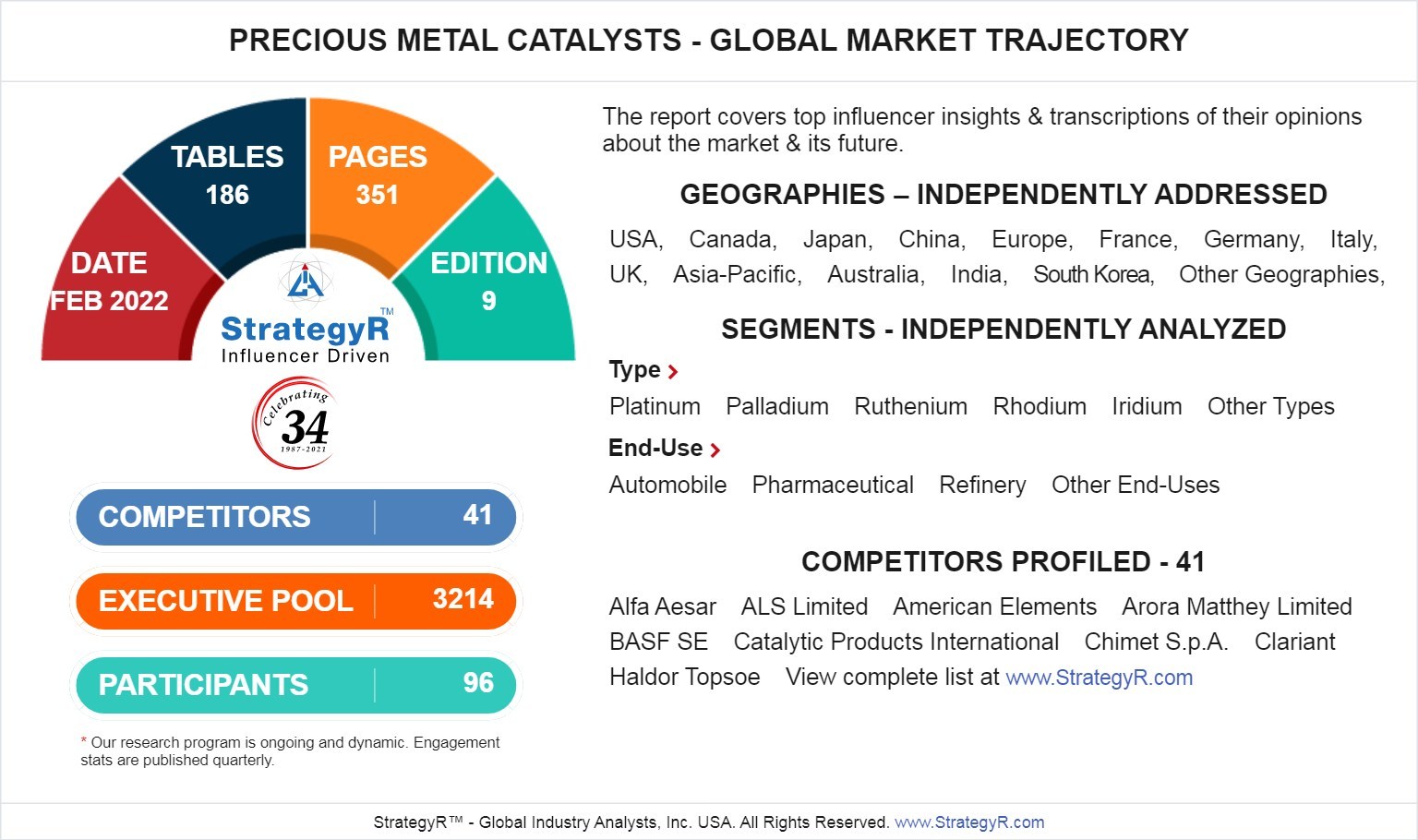This screenshot has width=1418, height=840.
Task: Click the 'USA,' geography entry
Action: pyautogui.click(x=636, y=240)
